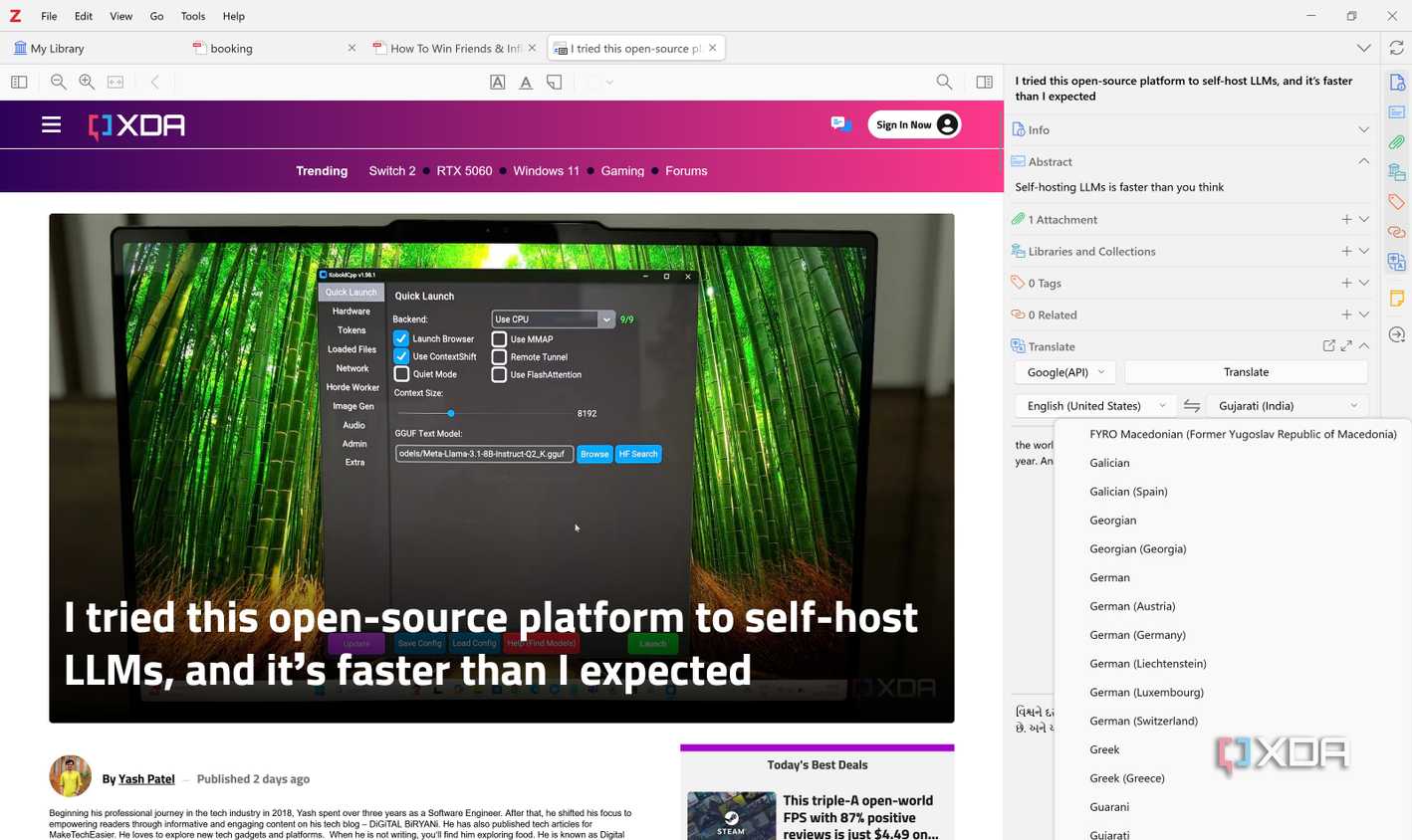Add a related item with the plus icon
This screenshot has width=1412, height=840.
coord(1346,315)
